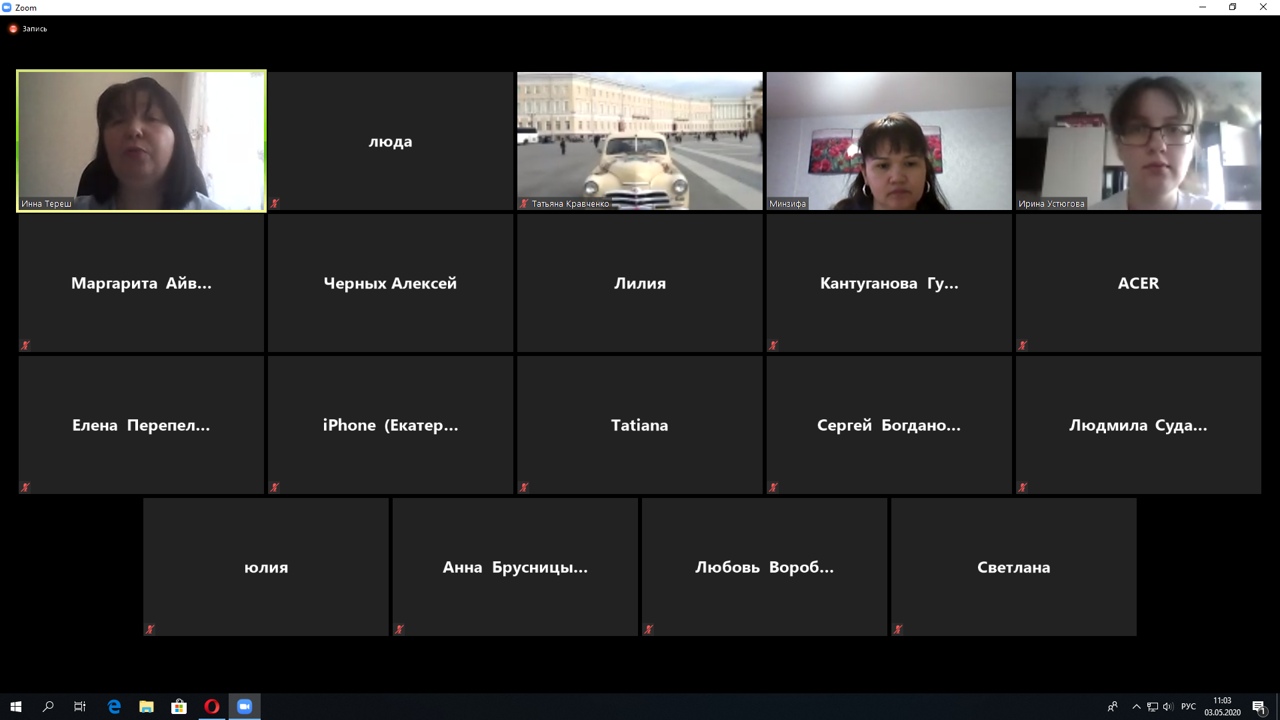Click the volume speaker tray icon
The height and width of the screenshot is (720, 1280).
(x=1168, y=707)
